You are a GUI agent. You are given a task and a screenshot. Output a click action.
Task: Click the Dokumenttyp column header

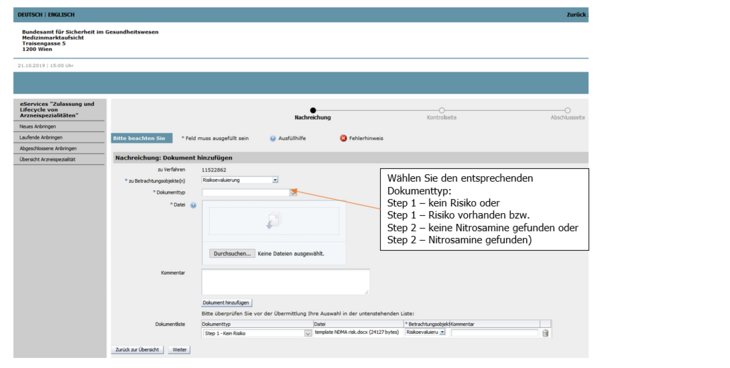[x=216, y=324]
